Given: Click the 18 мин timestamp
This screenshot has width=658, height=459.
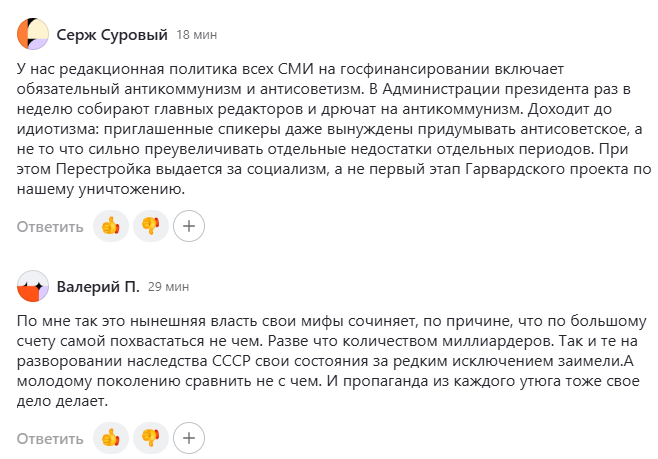Looking at the screenshot, I should (x=196, y=35).
